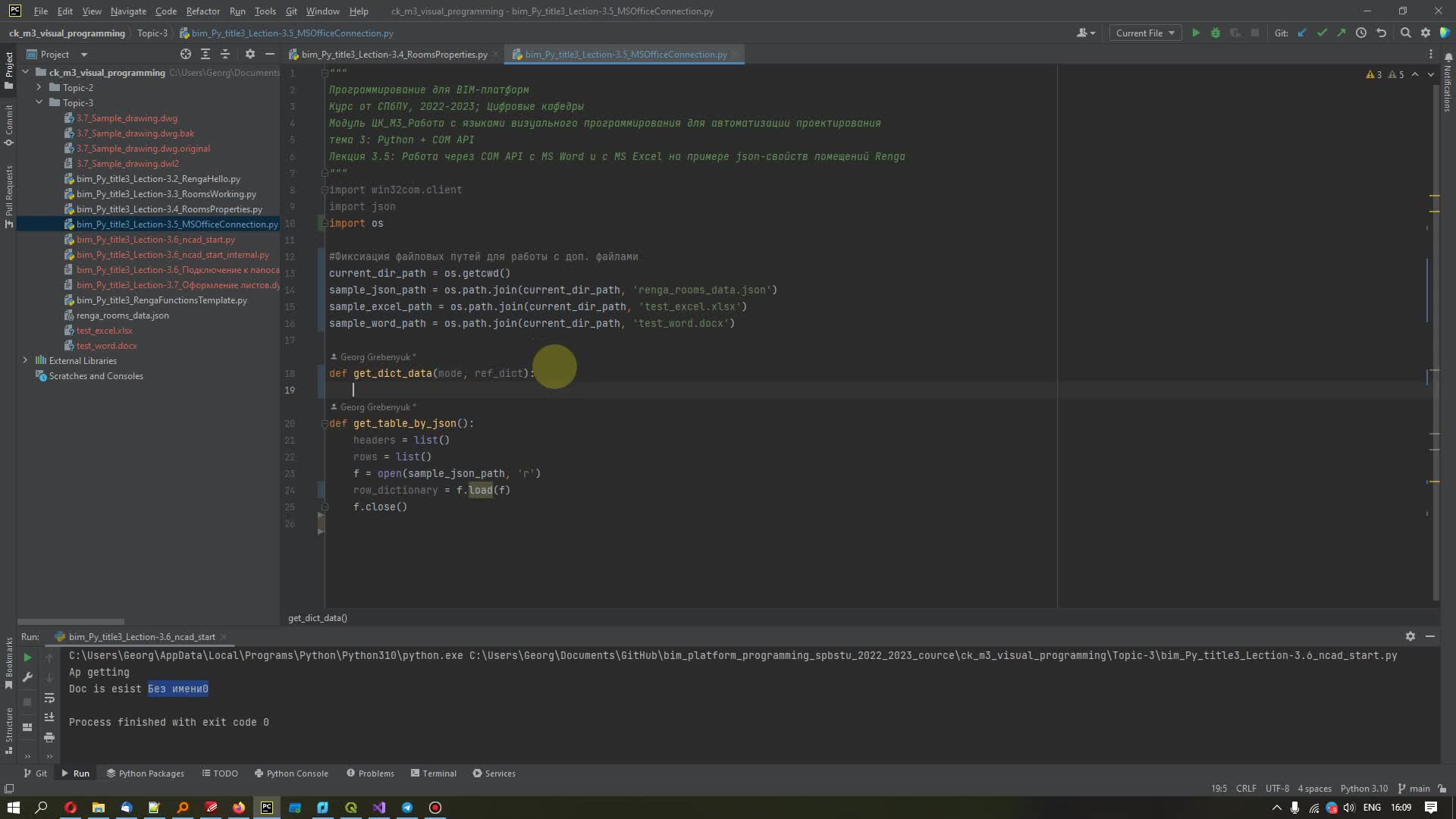This screenshot has width=1456, height=819.
Task: Open Project panel options gear
Action: tap(249, 54)
